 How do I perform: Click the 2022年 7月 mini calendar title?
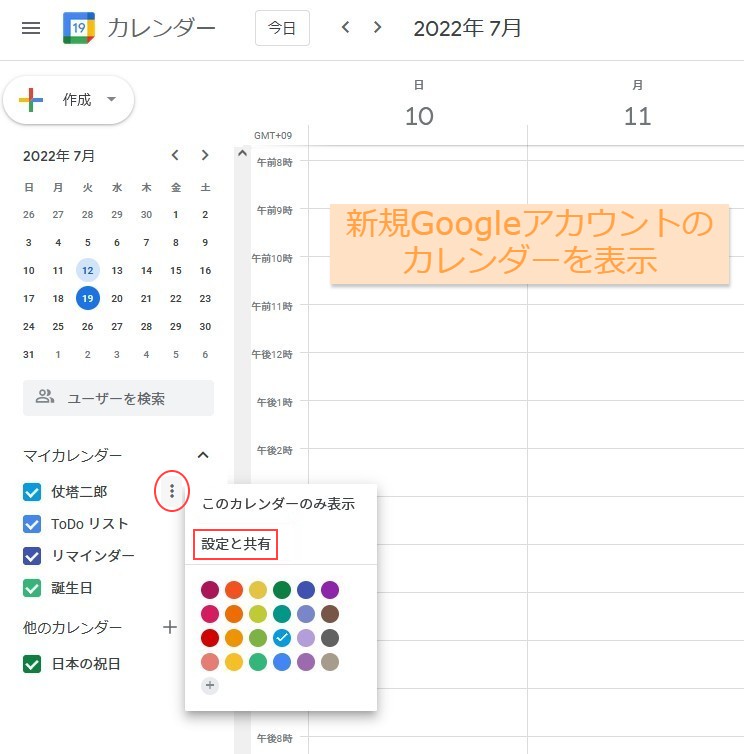tap(59, 156)
